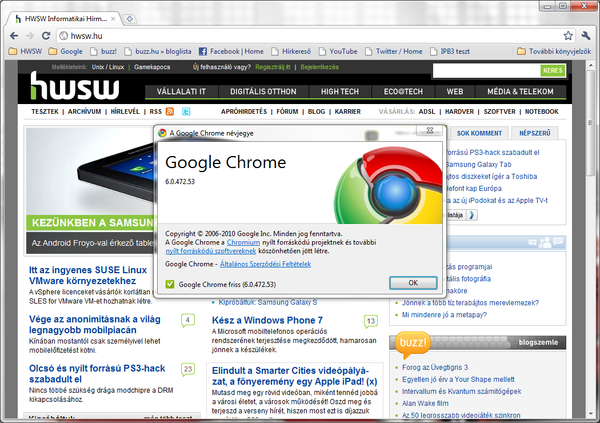Click the nyílt forráskódú szoftvereknek link
600x423 pixels.
point(211,252)
